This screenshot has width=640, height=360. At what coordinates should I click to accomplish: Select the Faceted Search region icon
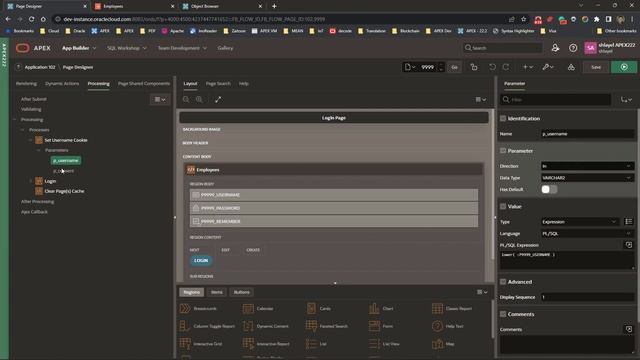point(311,326)
